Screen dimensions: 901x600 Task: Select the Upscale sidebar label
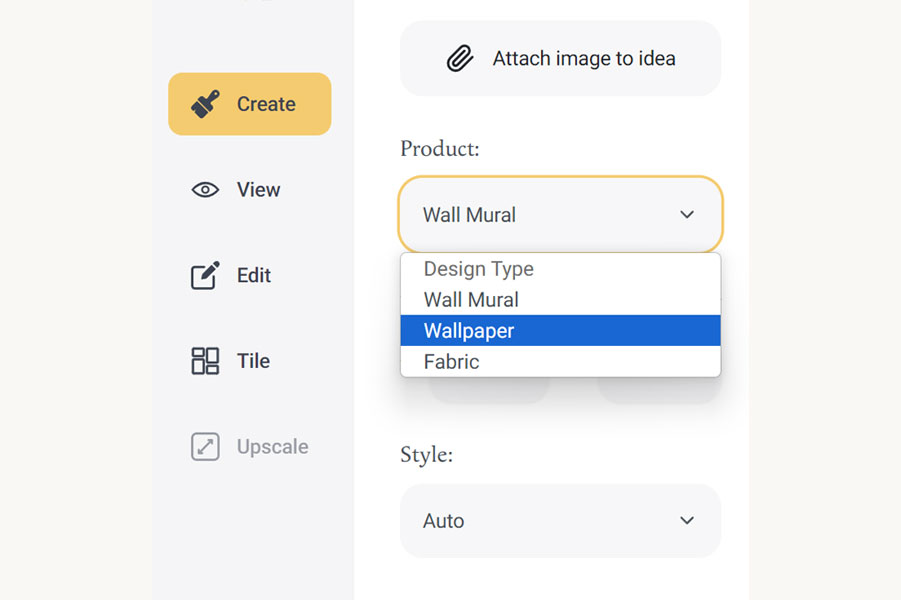coord(273,447)
